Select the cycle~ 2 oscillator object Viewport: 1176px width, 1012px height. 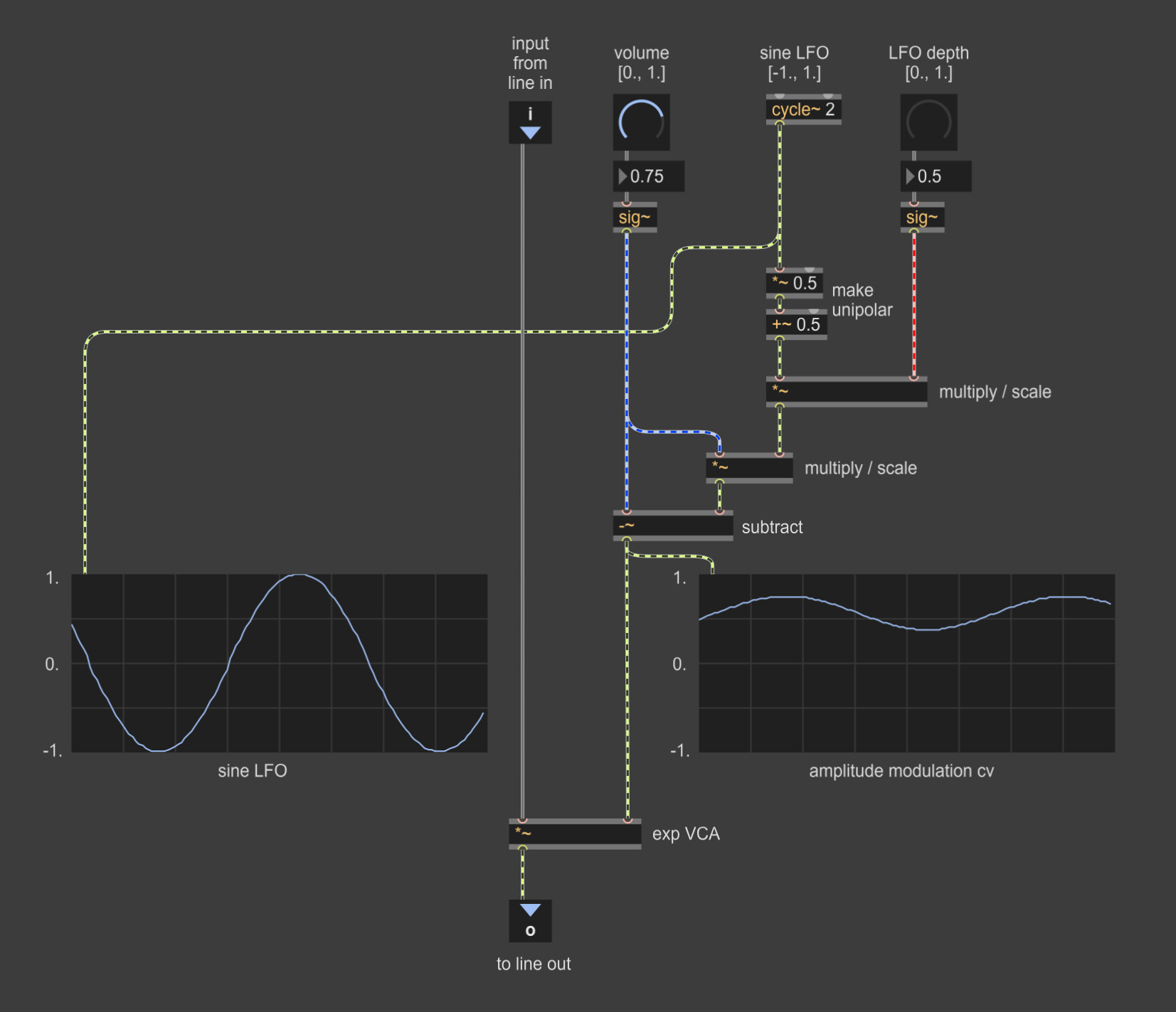click(x=803, y=110)
